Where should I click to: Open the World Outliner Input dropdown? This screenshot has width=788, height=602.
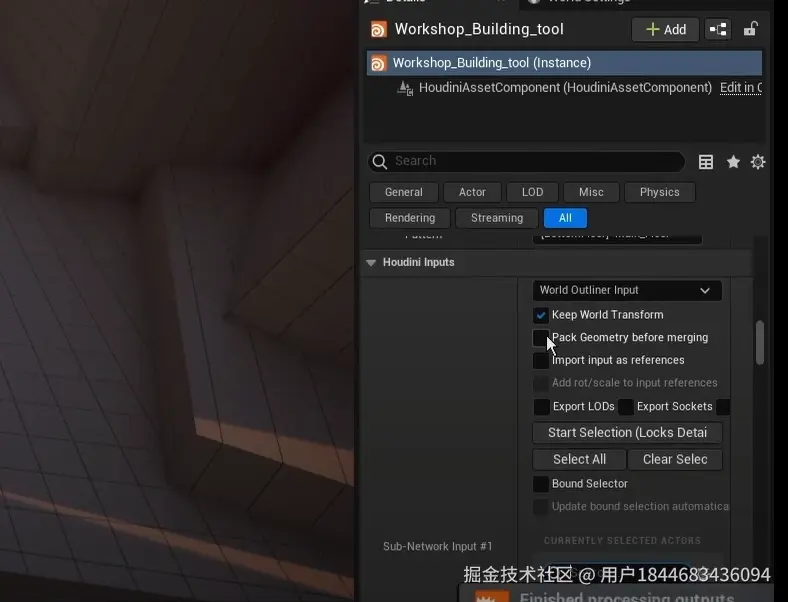tap(627, 290)
